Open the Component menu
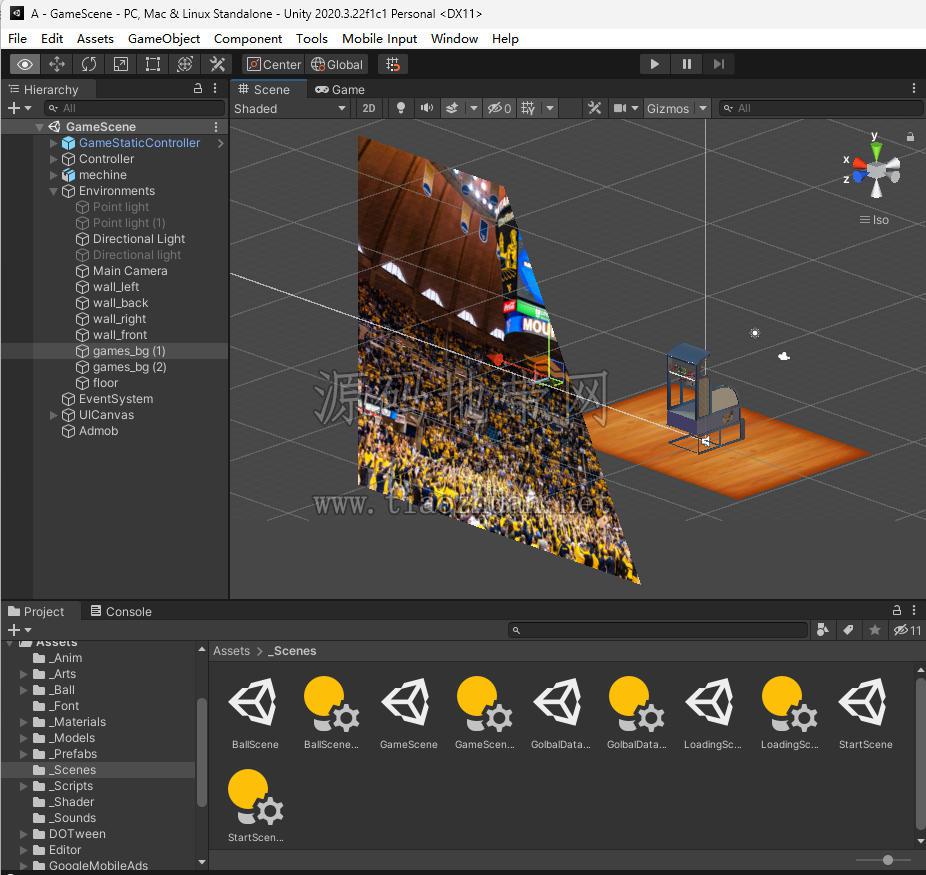Screen dimensions: 926x875 click(x=247, y=39)
